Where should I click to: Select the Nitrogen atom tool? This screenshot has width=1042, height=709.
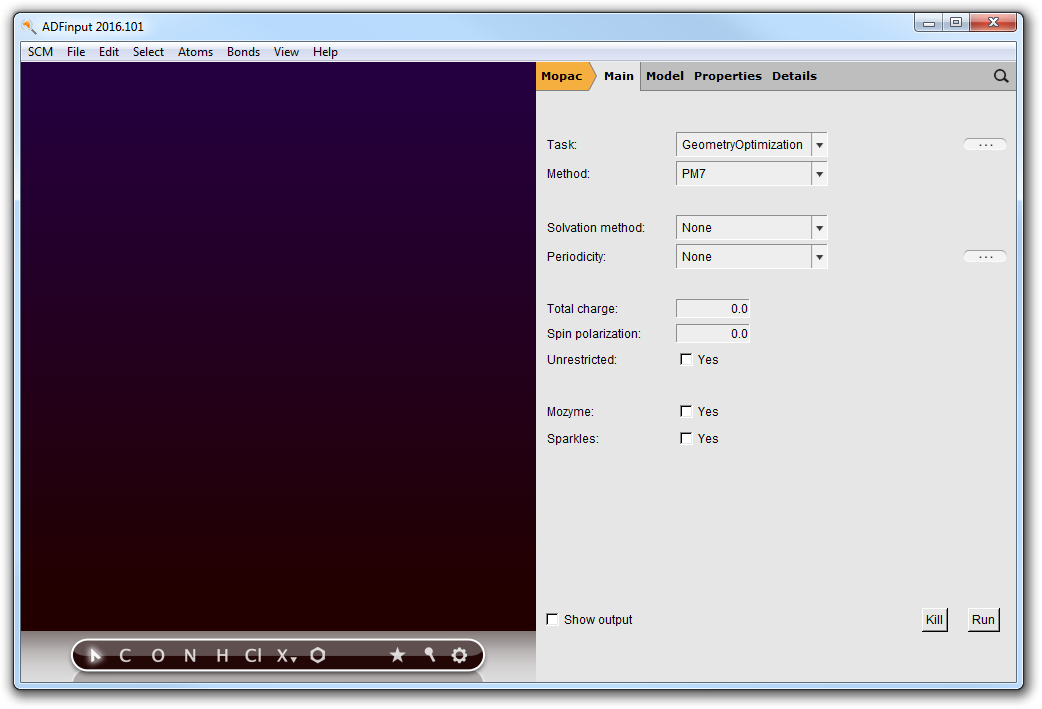tap(190, 656)
